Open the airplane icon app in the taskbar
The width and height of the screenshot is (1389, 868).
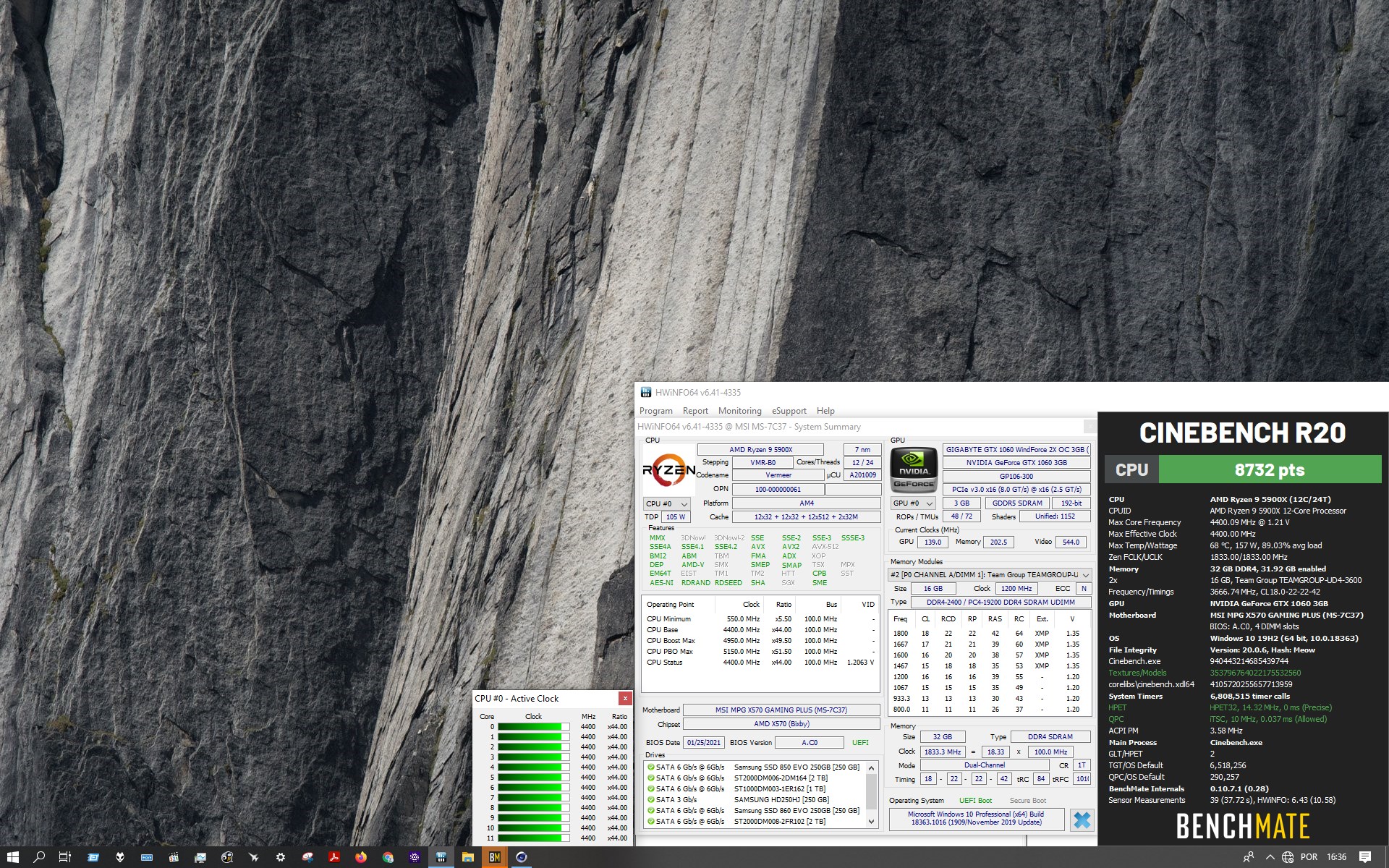coord(254,857)
